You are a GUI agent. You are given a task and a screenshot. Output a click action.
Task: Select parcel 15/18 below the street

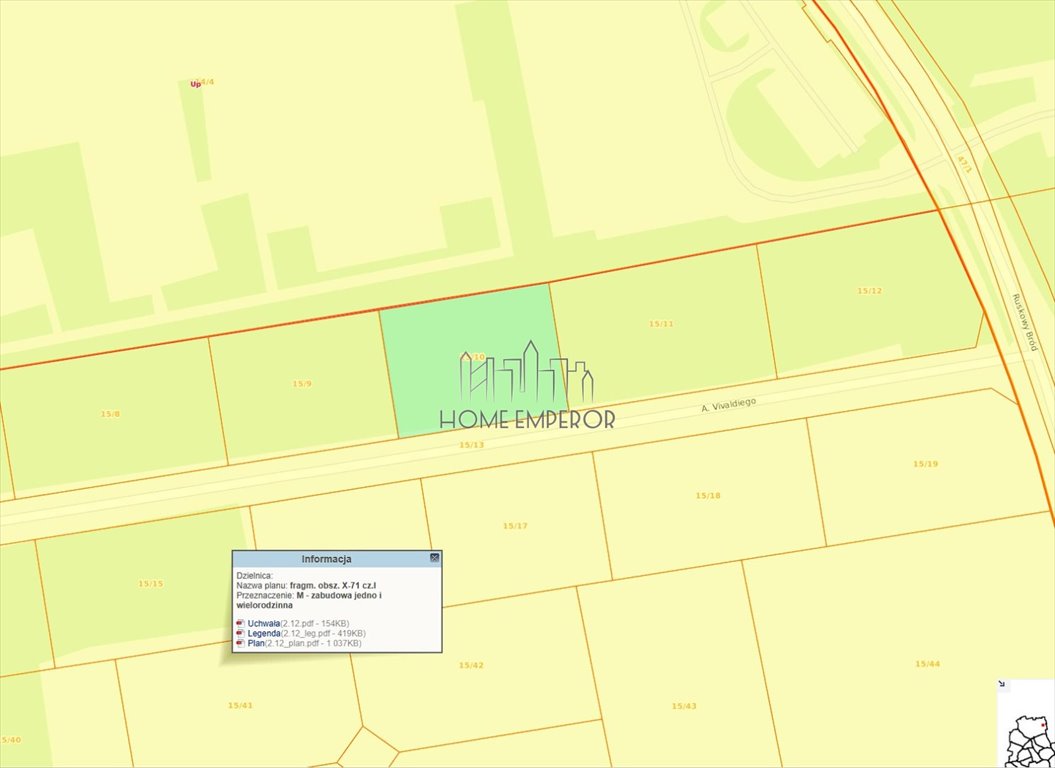click(708, 495)
